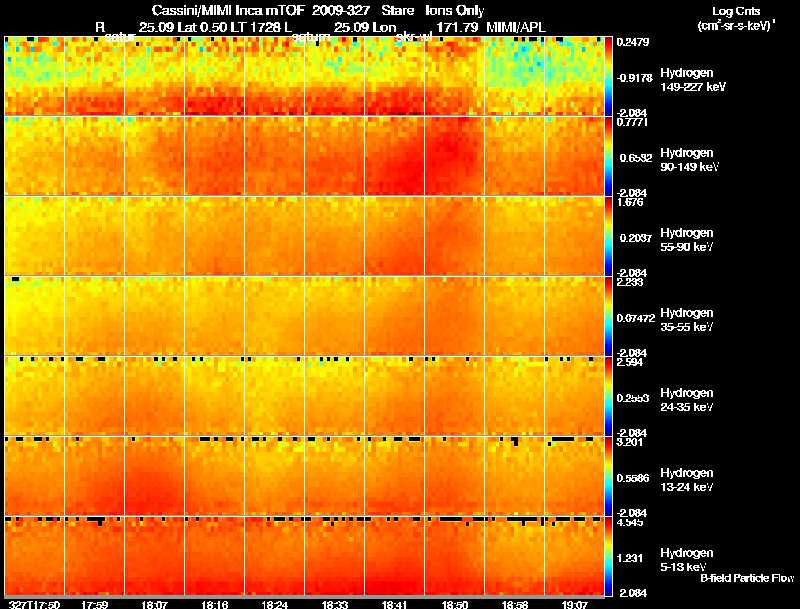Click the '17:59' time axis label
The width and height of the screenshot is (800, 609).
[94, 604]
